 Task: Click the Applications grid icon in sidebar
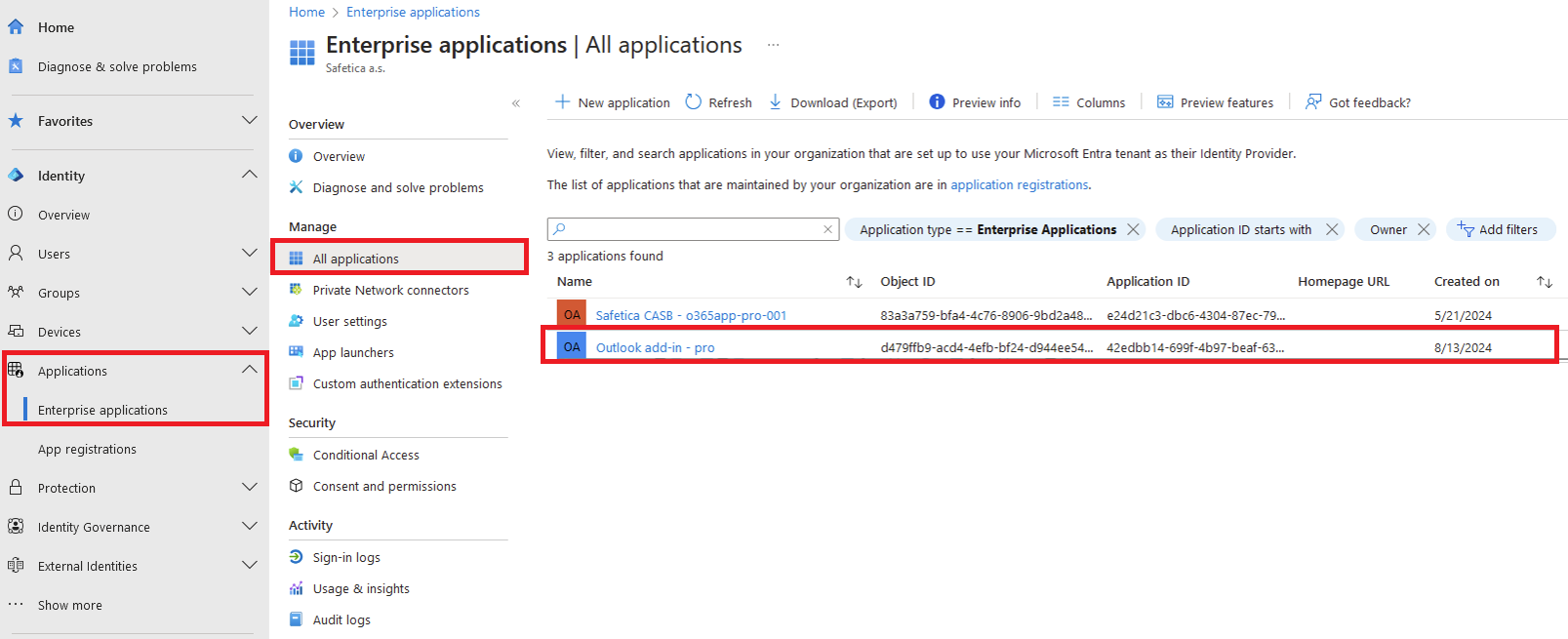tap(16, 370)
